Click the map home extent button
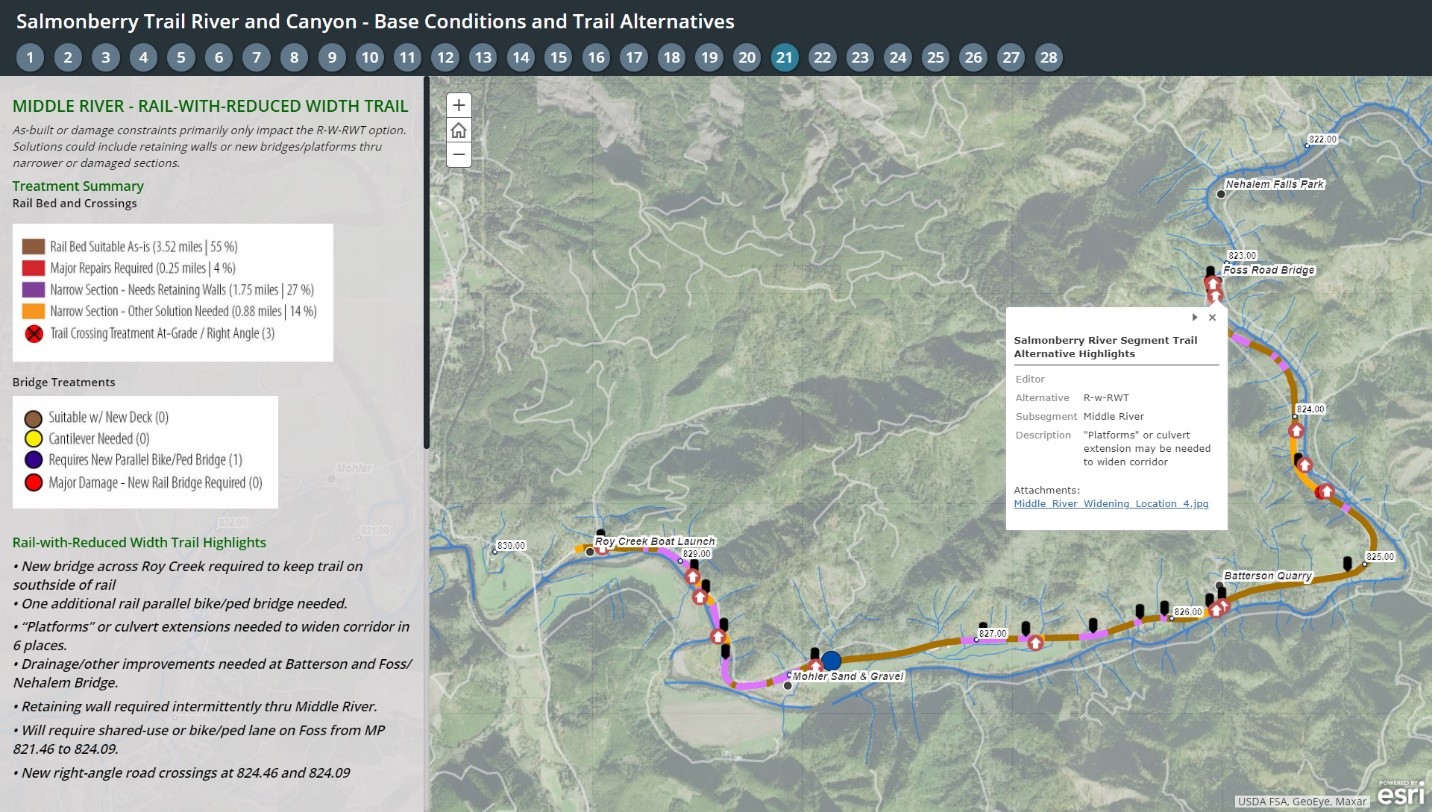Viewport: 1432px width, 812px height. click(458, 130)
